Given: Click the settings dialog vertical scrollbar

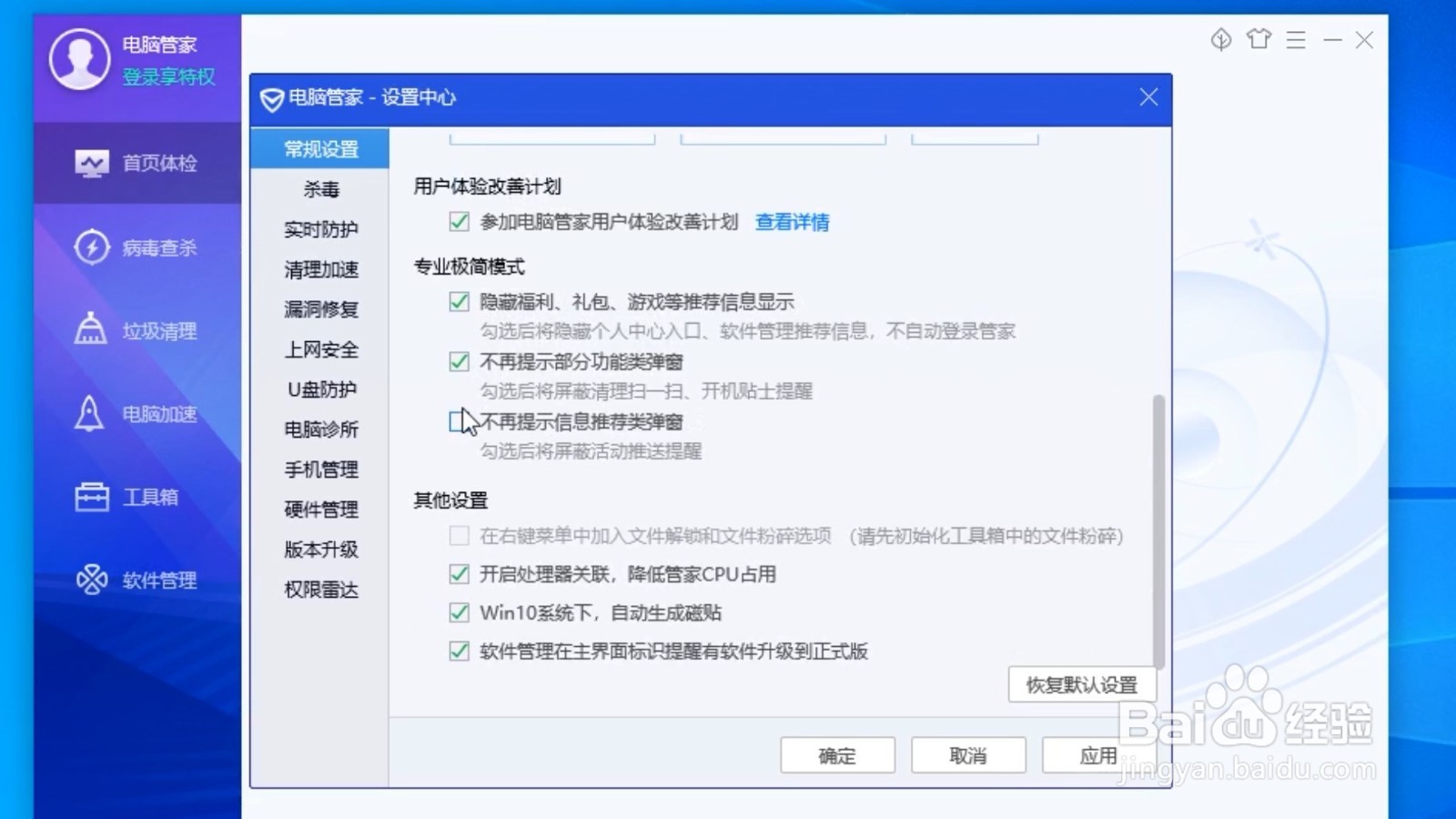Looking at the screenshot, I should (x=1158, y=532).
